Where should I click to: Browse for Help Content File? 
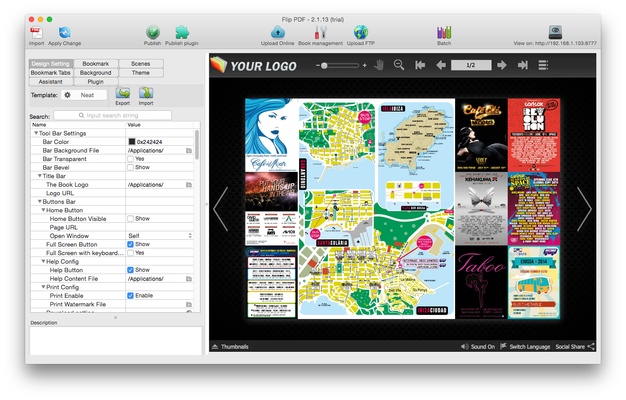click(189, 279)
